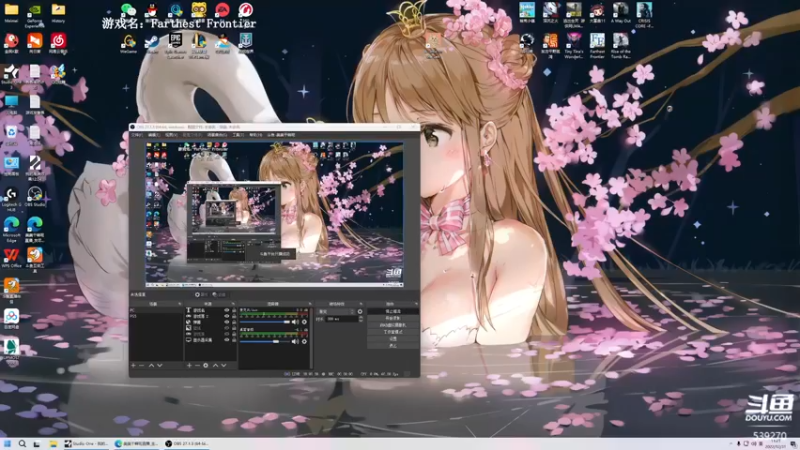Open the Tiny Tina's Wonderlands shortcut

(x=573, y=45)
